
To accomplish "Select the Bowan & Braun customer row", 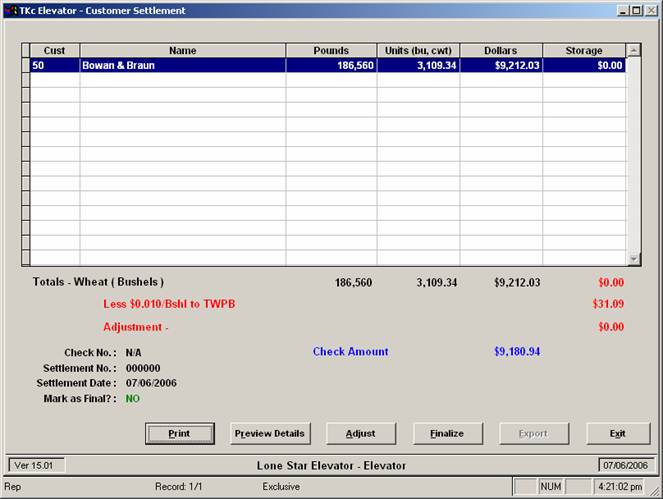I will tap(182, 66).
